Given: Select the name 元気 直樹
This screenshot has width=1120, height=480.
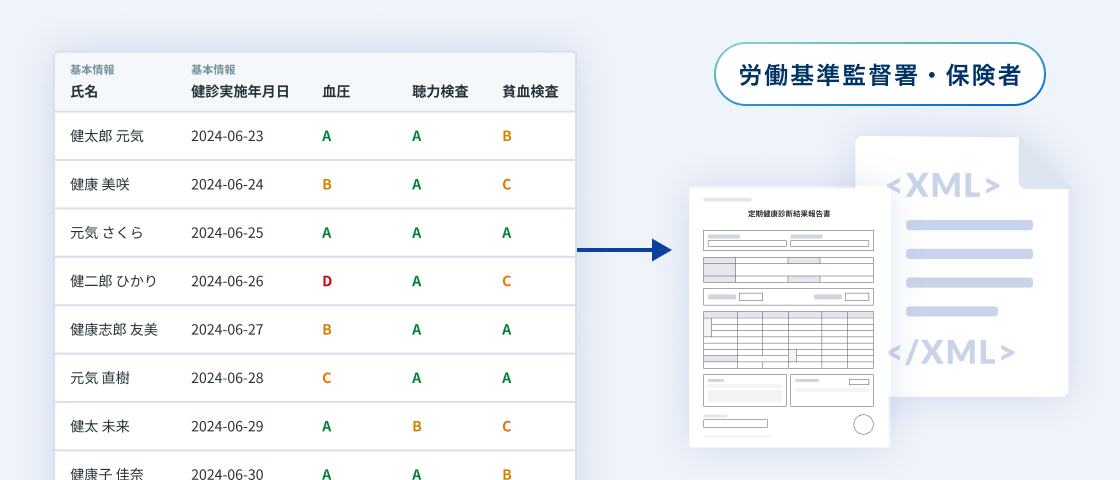Looking at the screenshot, I should pos(100,379).
